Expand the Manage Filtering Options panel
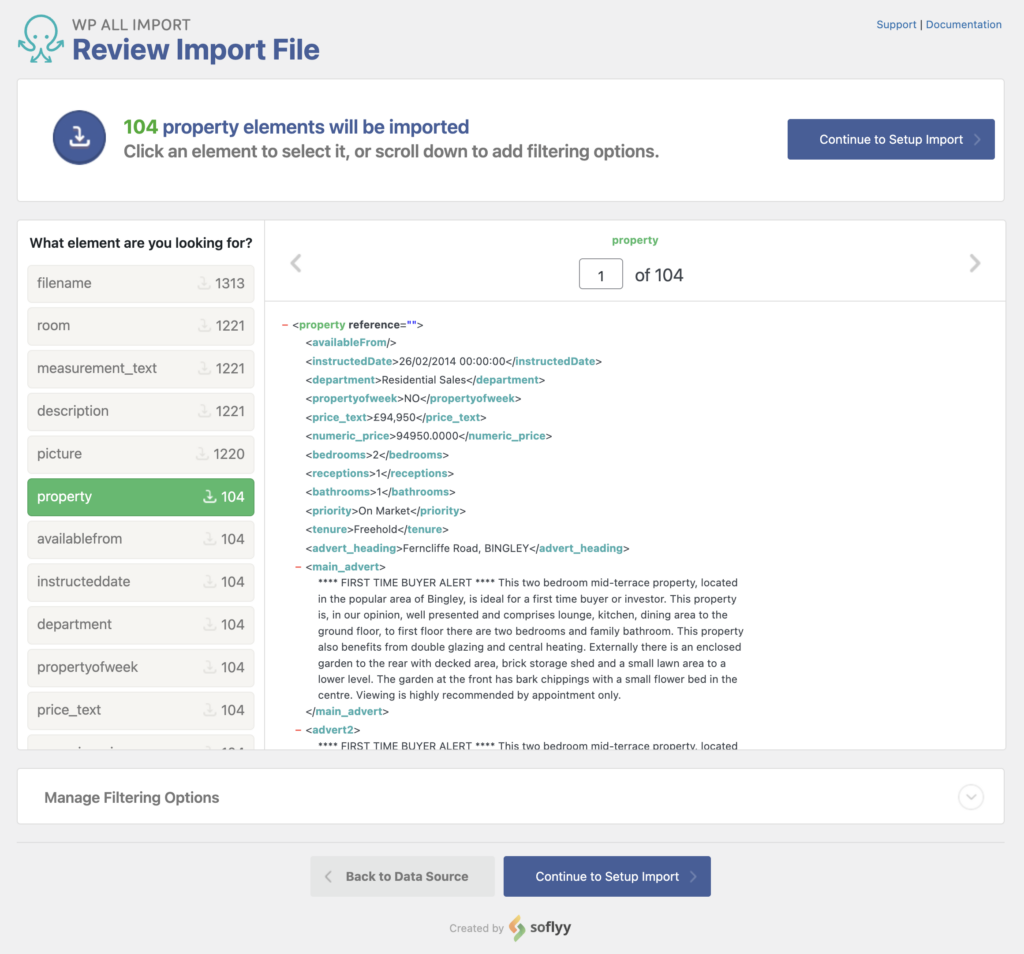Screen dimensions: 1024x954 pos(969,797)
